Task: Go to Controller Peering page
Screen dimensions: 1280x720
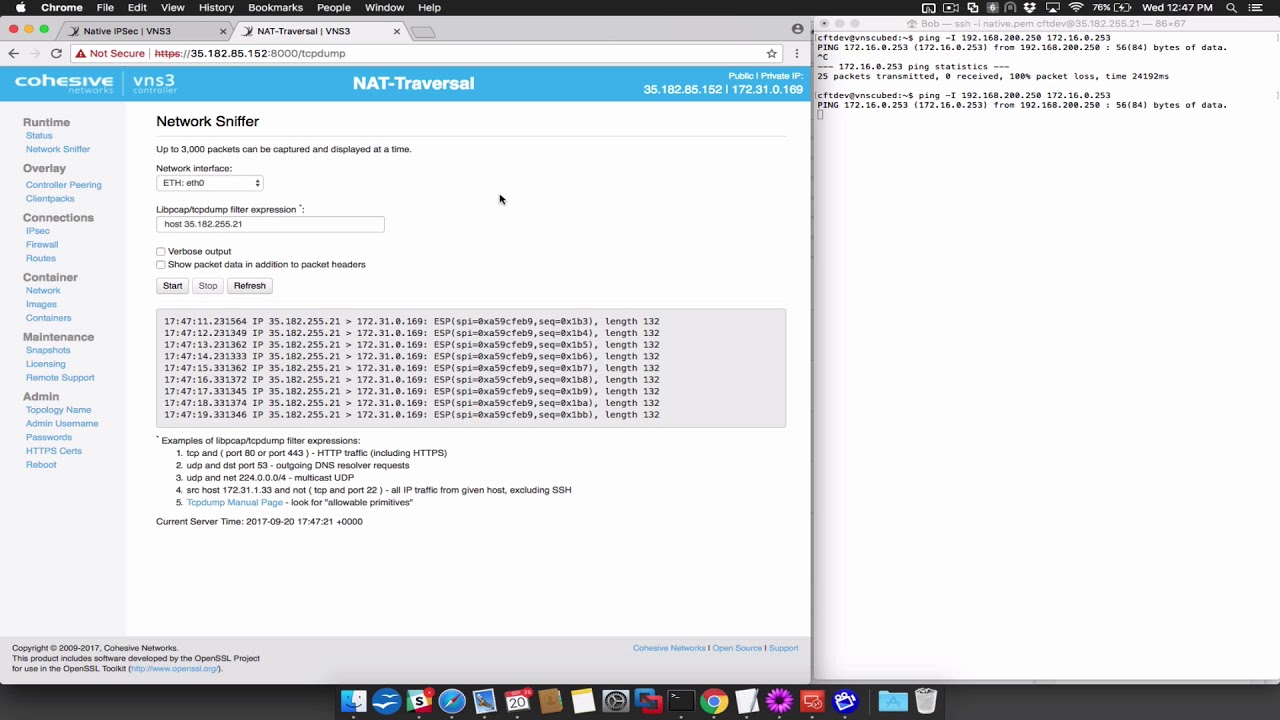Action: [64, 185]
